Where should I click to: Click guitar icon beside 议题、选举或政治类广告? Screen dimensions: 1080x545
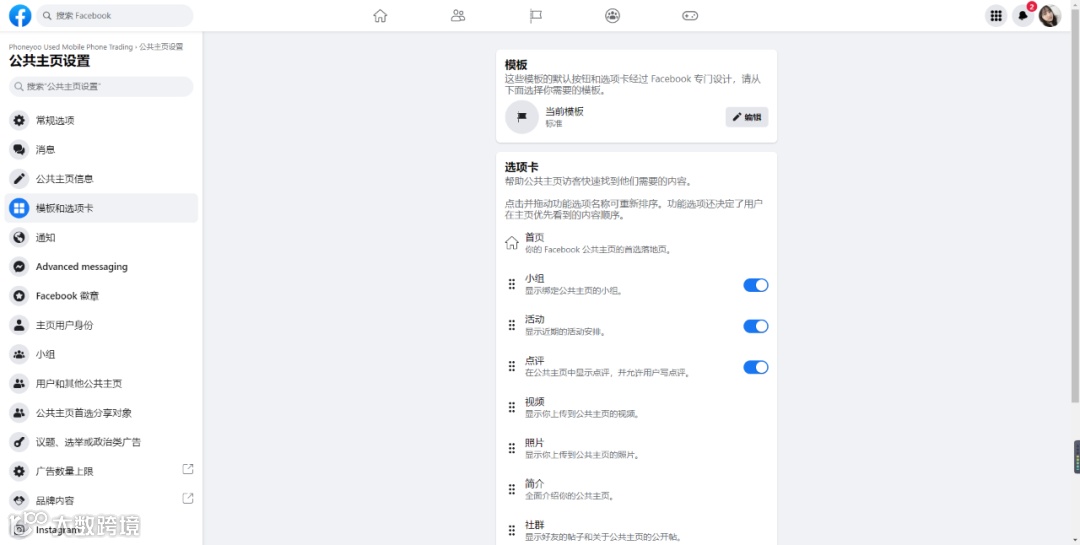tap(19, 442)
